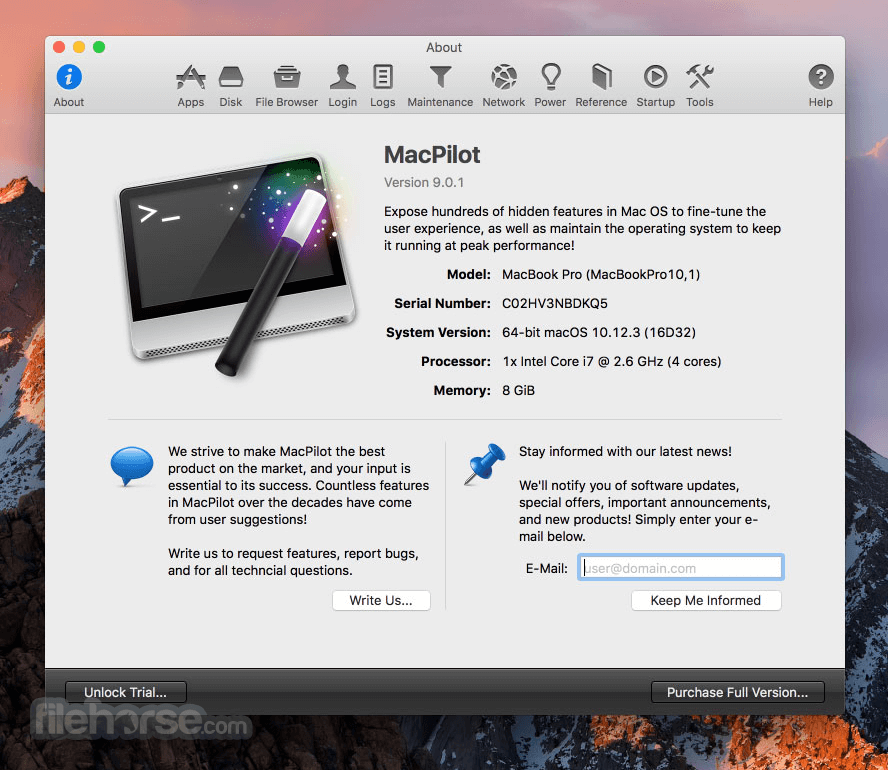Click the model value MacBook Pro (MacBookPro10,1)

coord(601,275)
